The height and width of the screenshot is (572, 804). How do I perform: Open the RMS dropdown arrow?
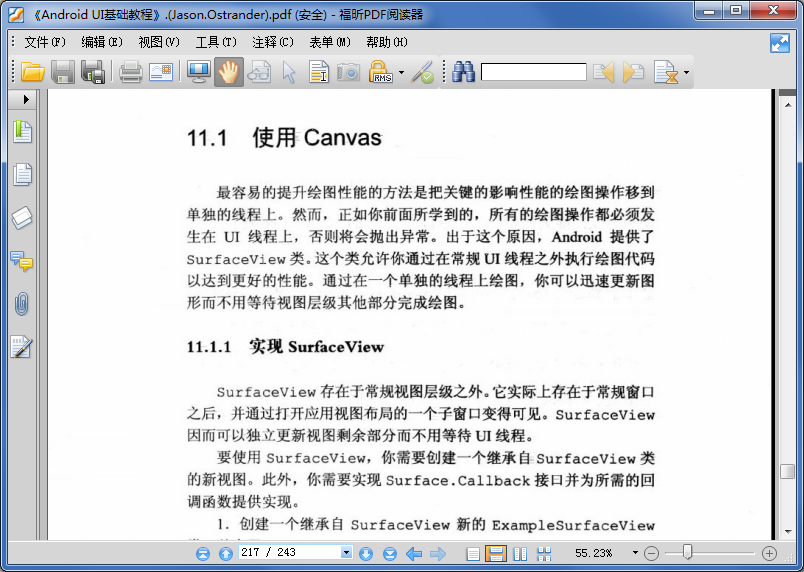tap(401, 72)
